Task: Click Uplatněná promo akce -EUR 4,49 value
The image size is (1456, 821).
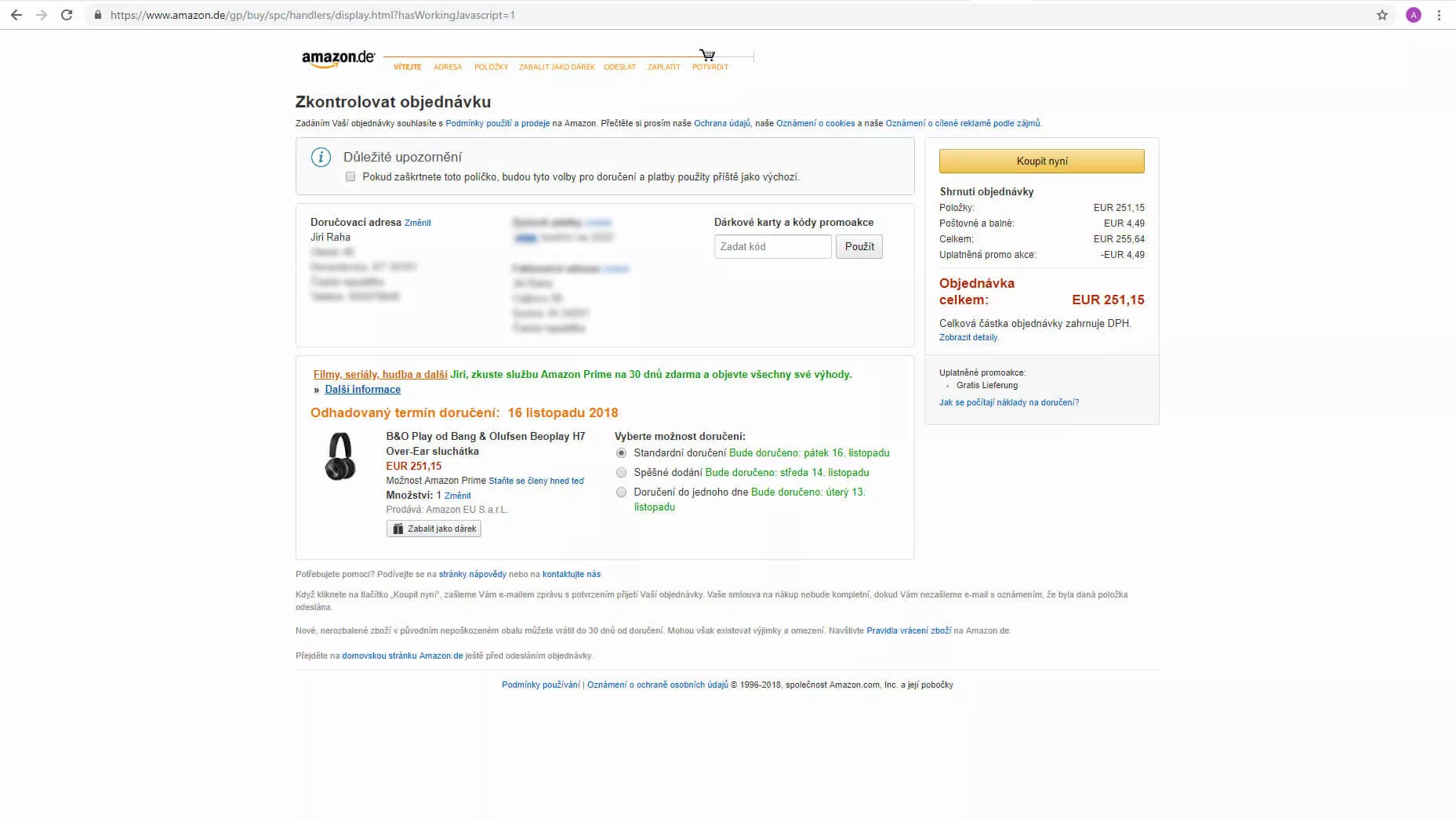Action: (1122, 255)
